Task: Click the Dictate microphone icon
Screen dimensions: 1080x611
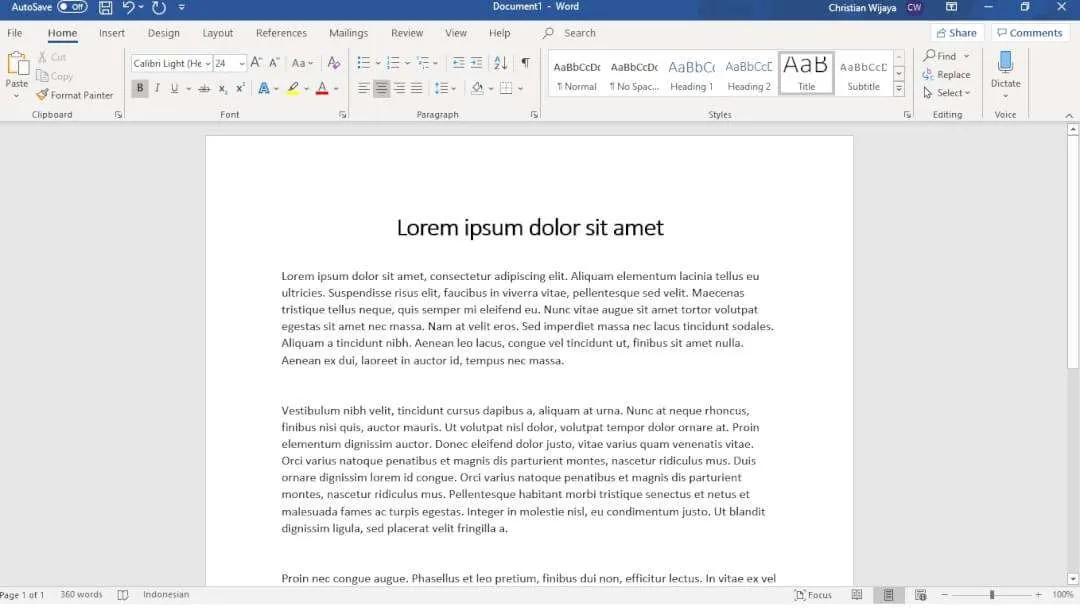Action: [1006, 62]
